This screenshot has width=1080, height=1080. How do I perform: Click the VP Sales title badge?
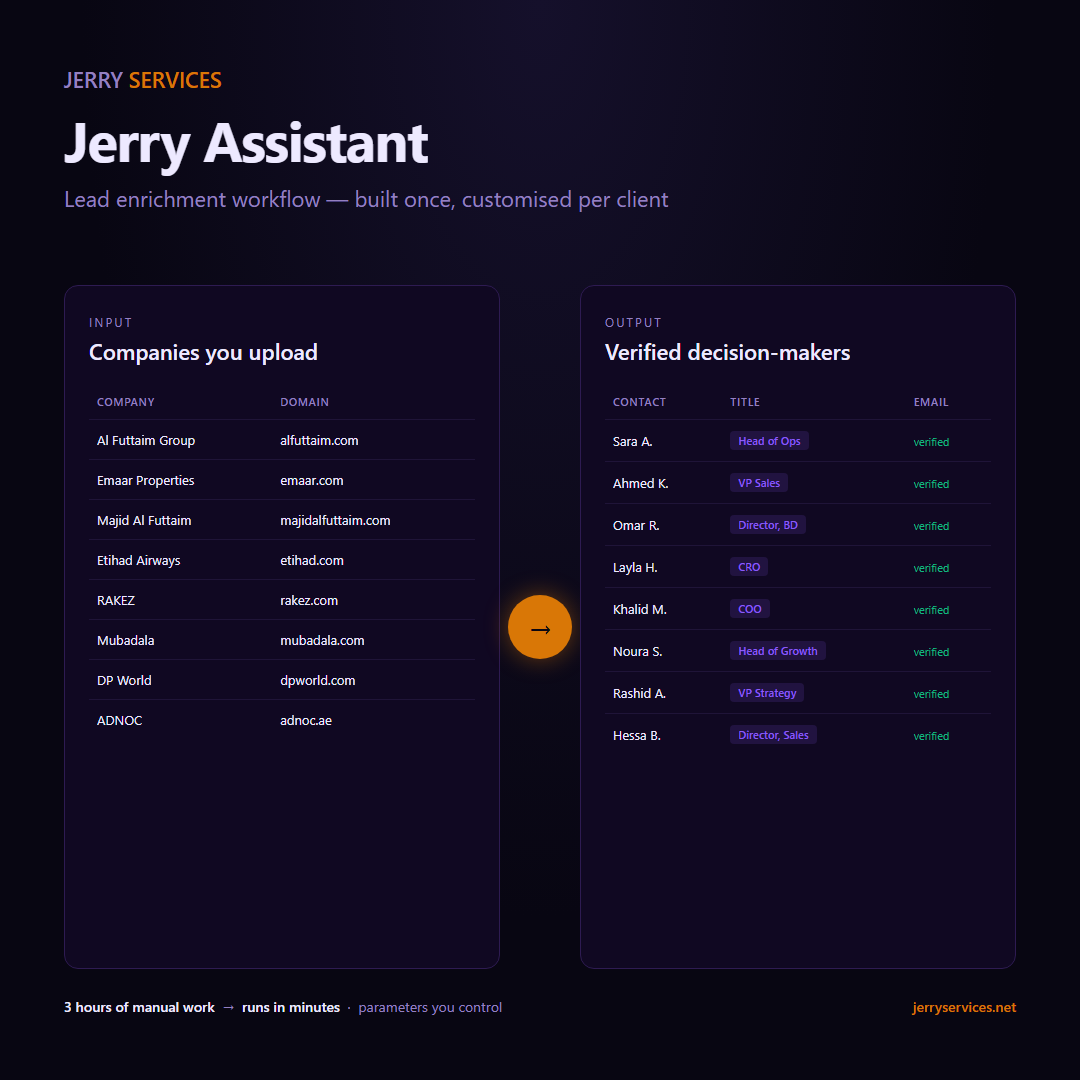(x=758, y=483)
